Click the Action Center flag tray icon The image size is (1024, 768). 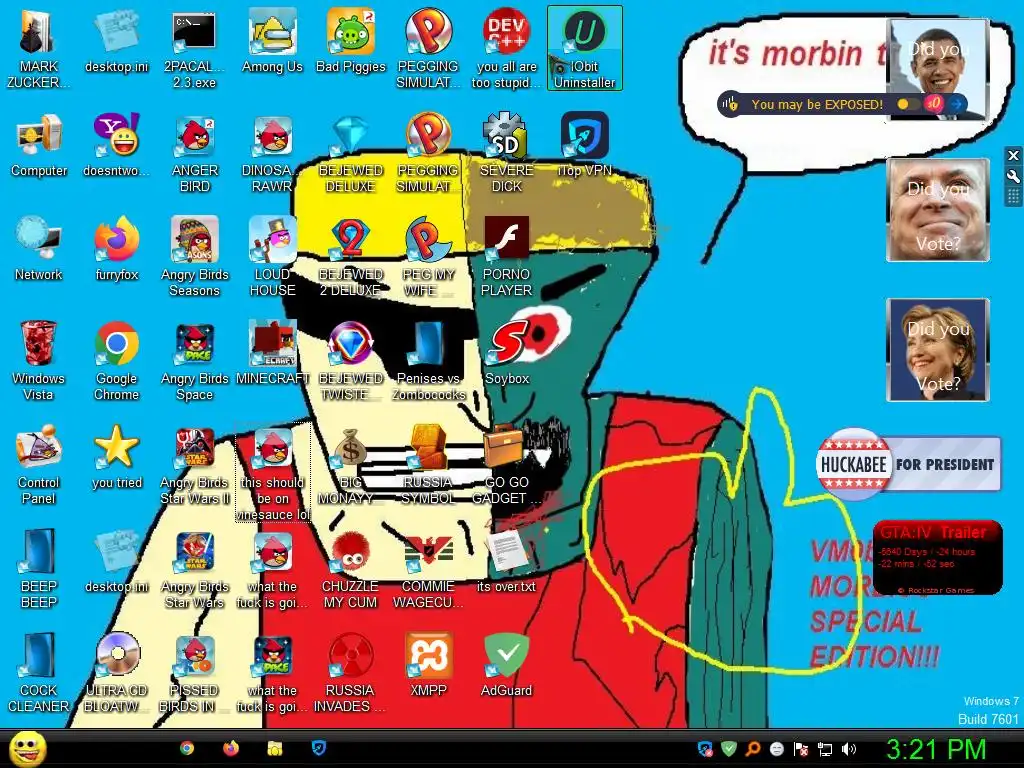tap(801, 749)
